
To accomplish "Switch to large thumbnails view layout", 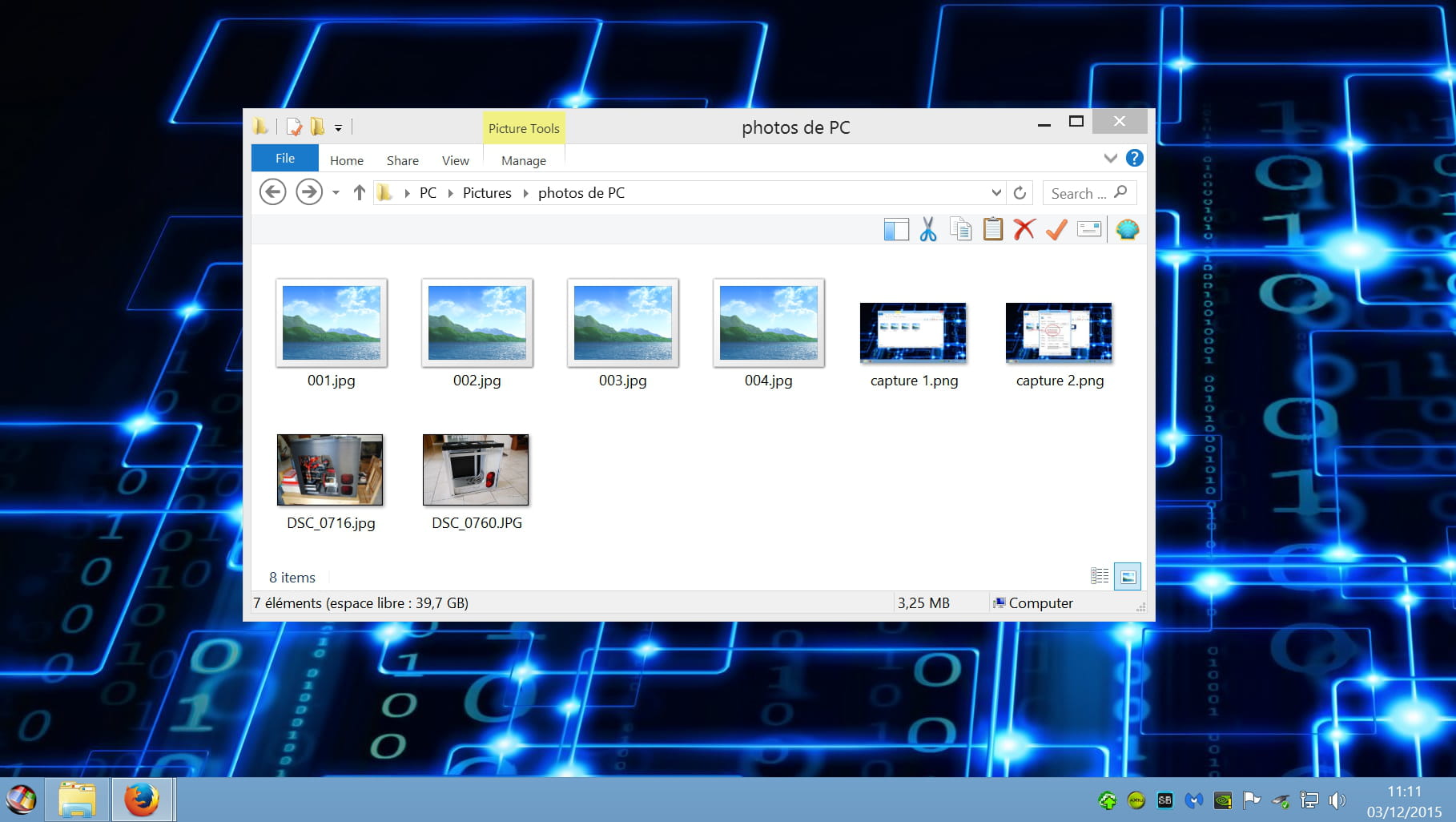I will click(x=1128, y=576).
